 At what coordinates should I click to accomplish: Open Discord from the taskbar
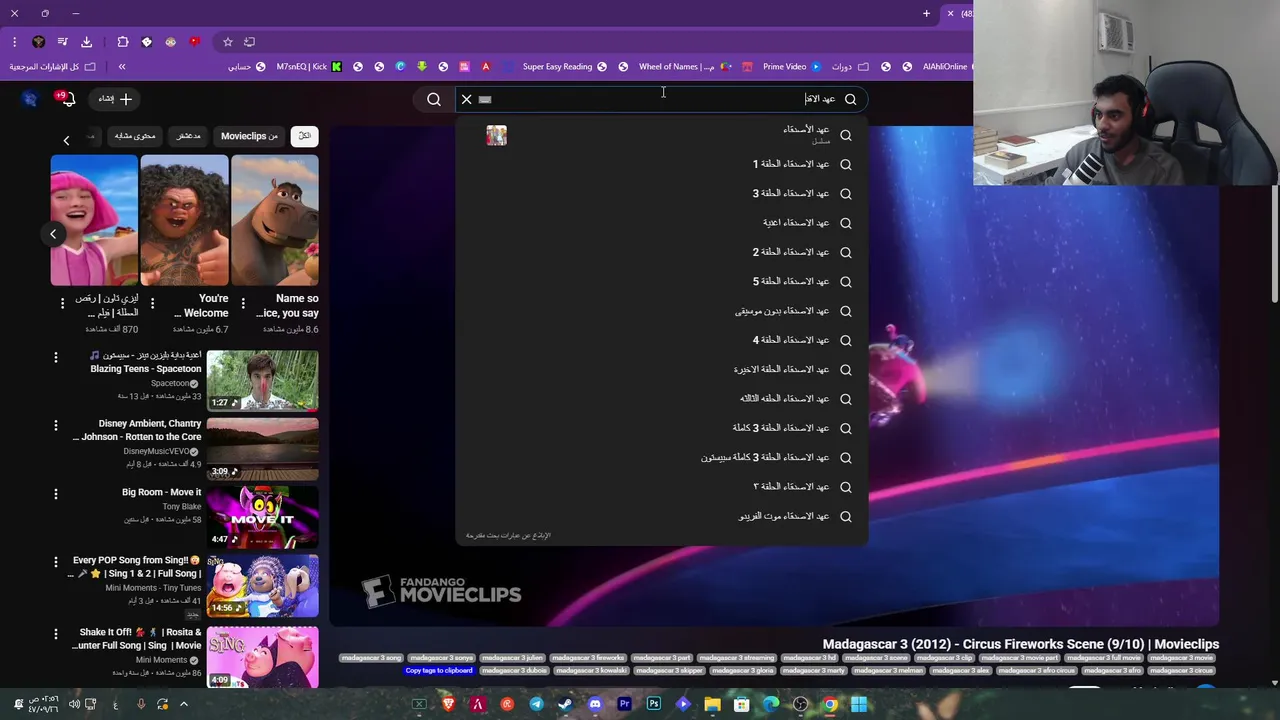click(x=595, y=704)
